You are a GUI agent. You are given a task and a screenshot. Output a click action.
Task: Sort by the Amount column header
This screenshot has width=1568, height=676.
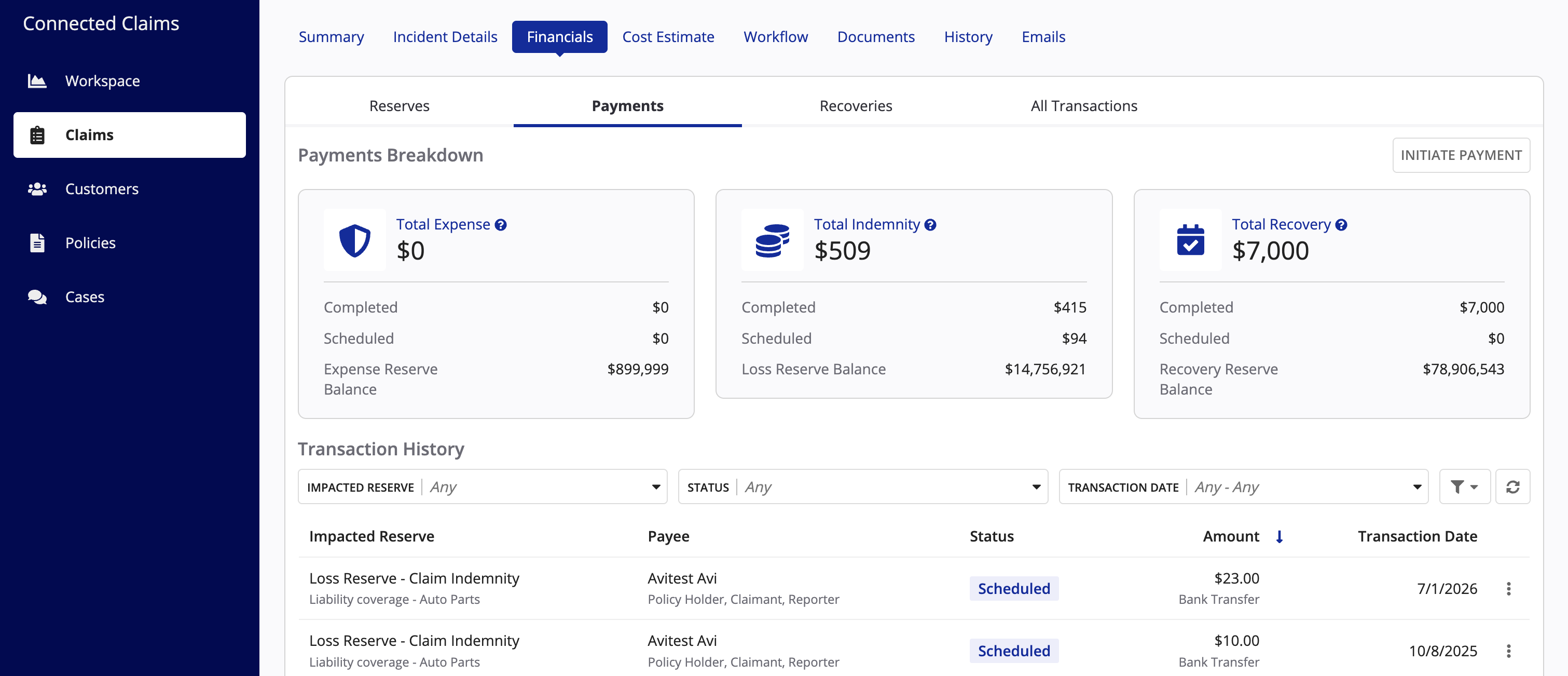point(1231,536)
